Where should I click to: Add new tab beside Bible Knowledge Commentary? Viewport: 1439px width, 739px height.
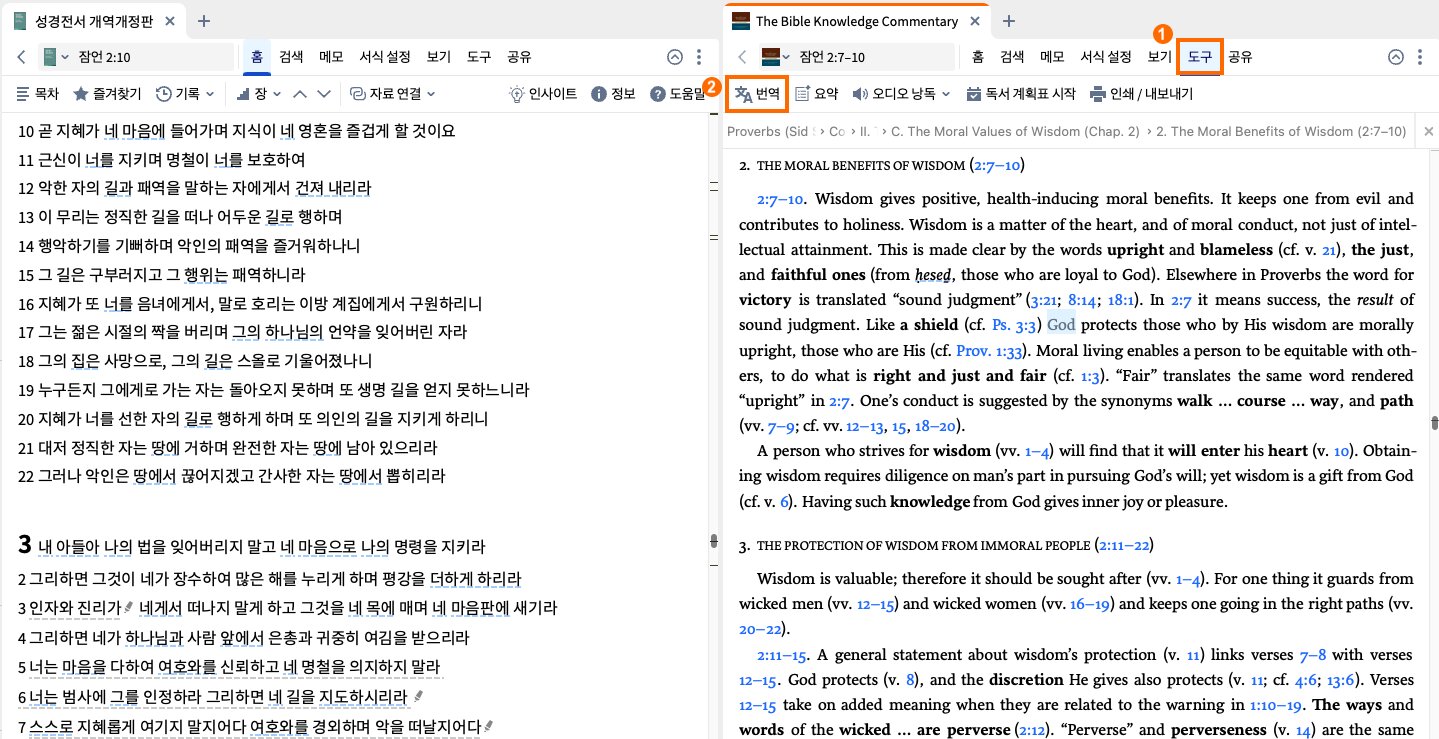click(x=1008, y=21)
